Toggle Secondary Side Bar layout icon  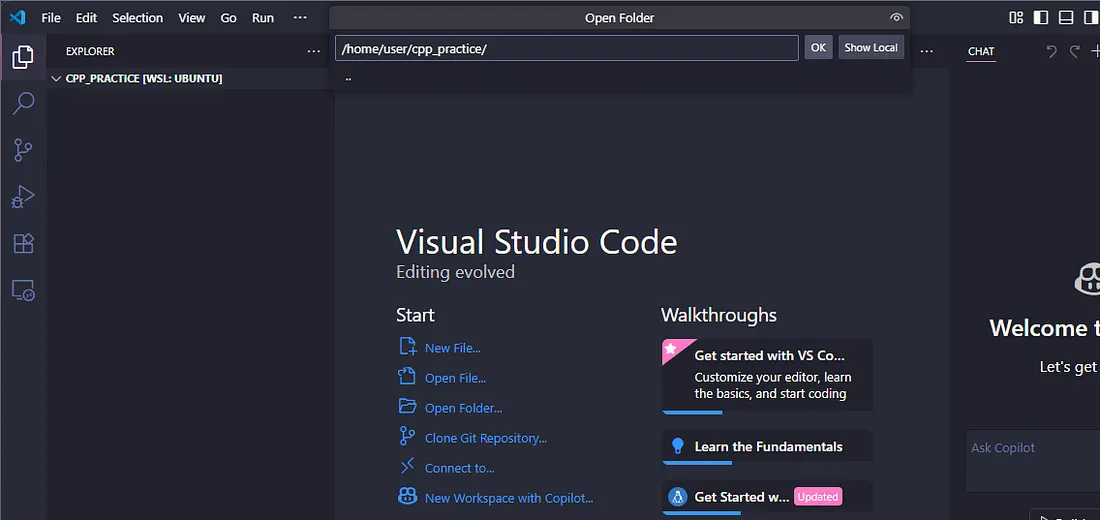pos(1090,18)
